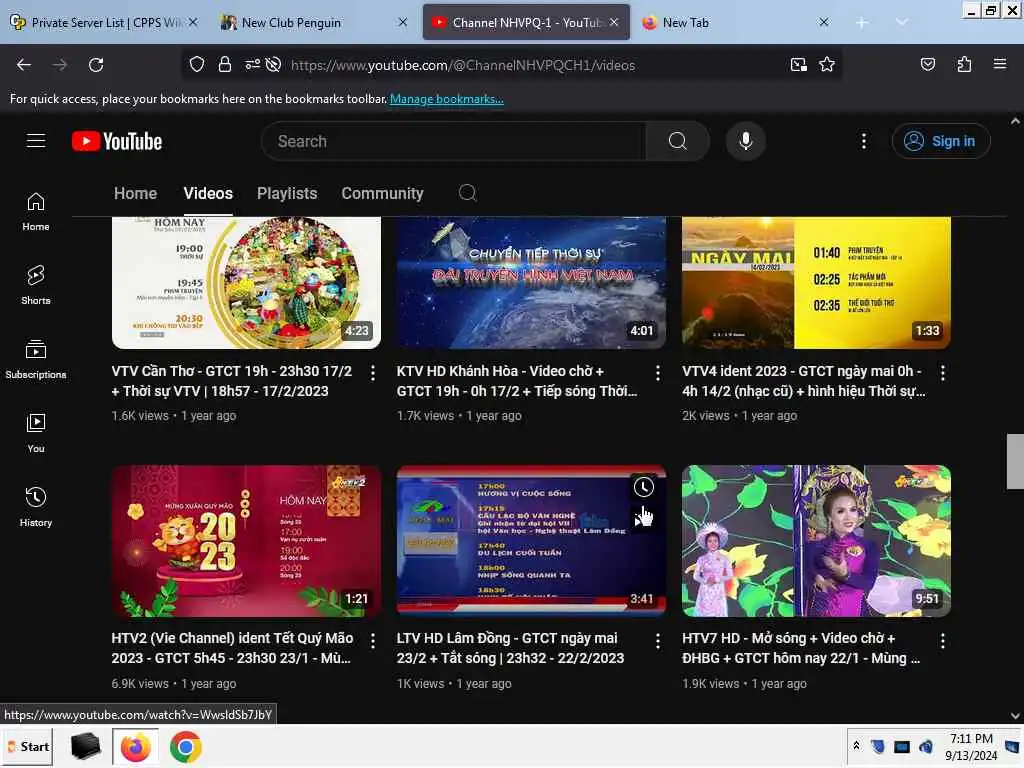Viewport: 1024px width, 768px height.
Task: Open the Pocket toolbar button
Action: (x=927, y=65)
